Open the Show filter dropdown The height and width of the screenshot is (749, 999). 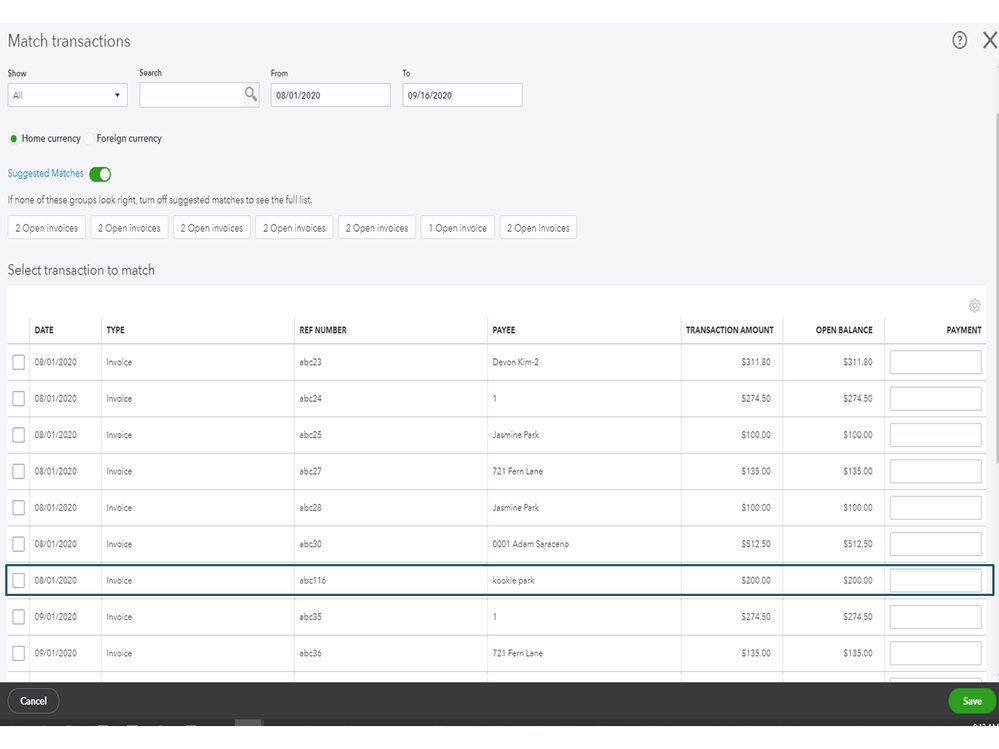[x=67, y=95]
